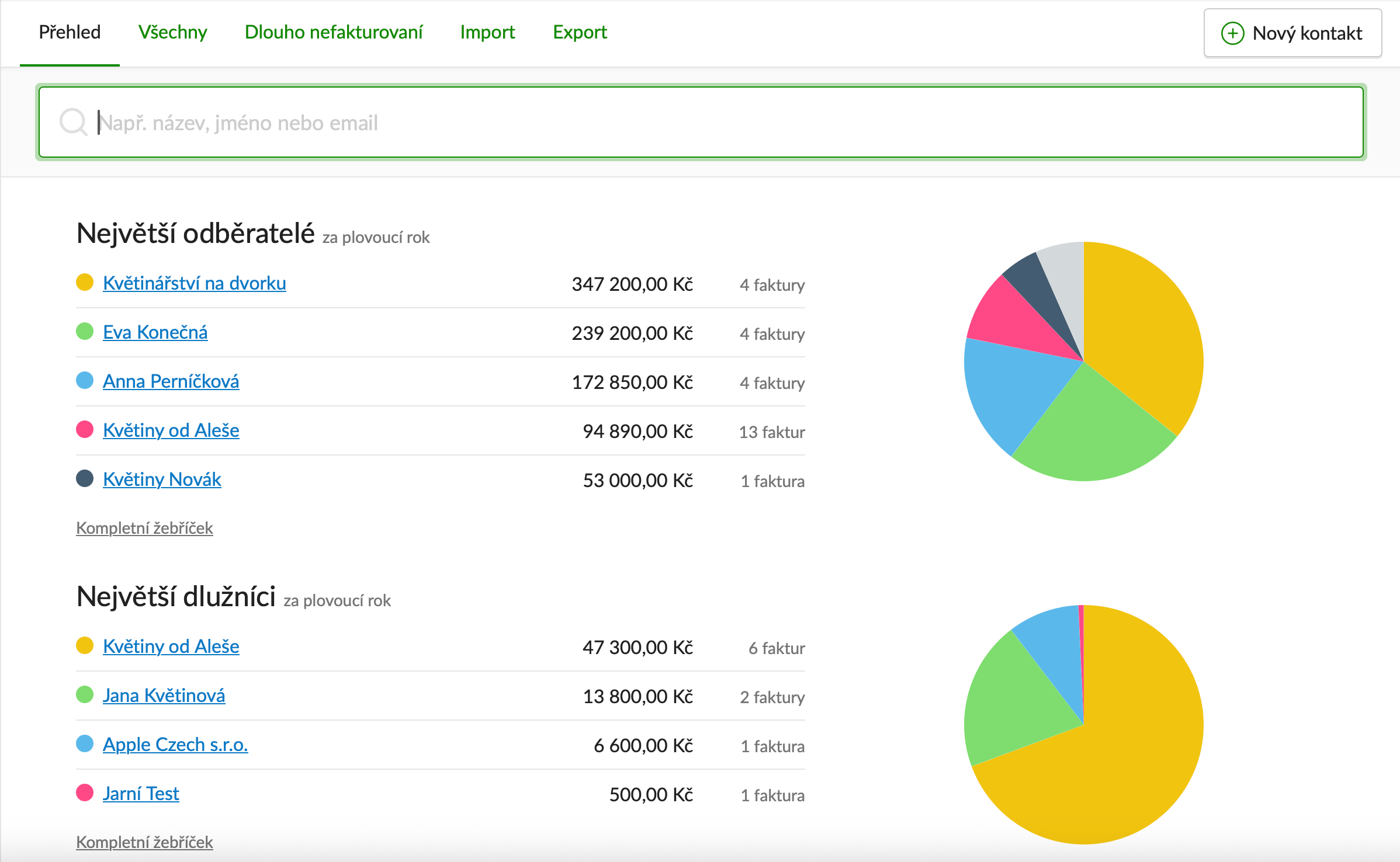Open Květinářství na dvorku contact
This screenshot has height=862, width=1400.
(x=195, y=283)
